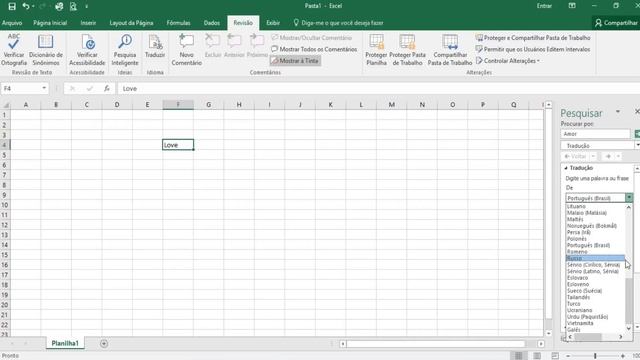Click the Procurar por search field
The image size is (640, 360).
pyautogui.click(x=595, y=134)
